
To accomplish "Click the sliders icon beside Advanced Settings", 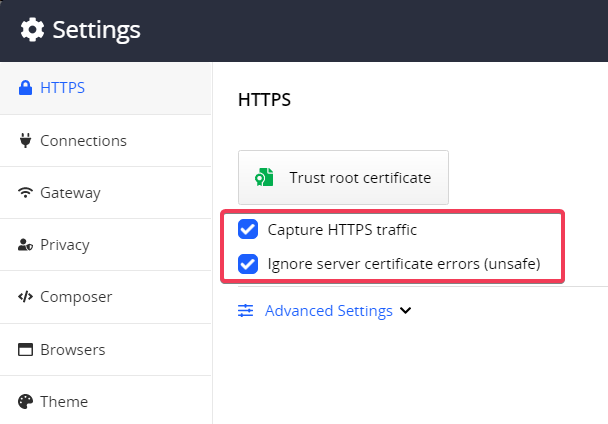I will click(x=246, y=311).
